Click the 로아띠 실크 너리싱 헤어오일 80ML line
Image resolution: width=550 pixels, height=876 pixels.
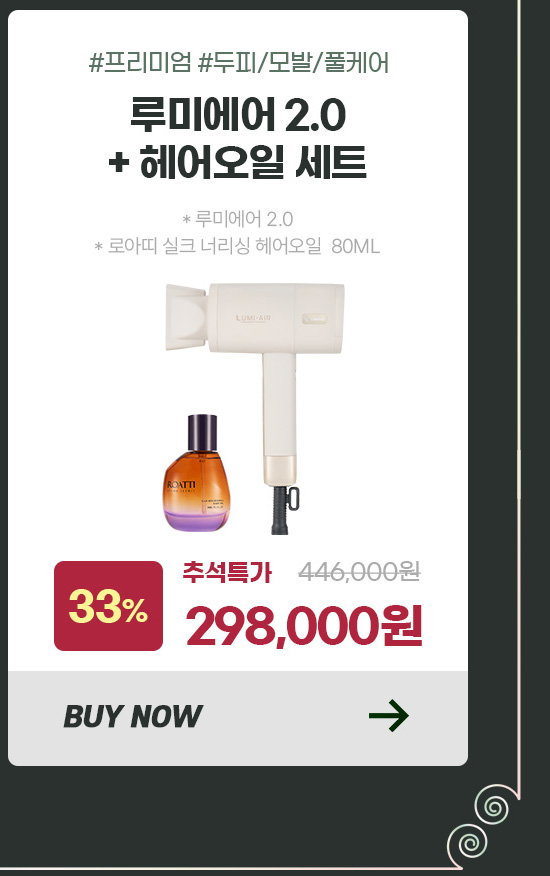click(238, 246)
